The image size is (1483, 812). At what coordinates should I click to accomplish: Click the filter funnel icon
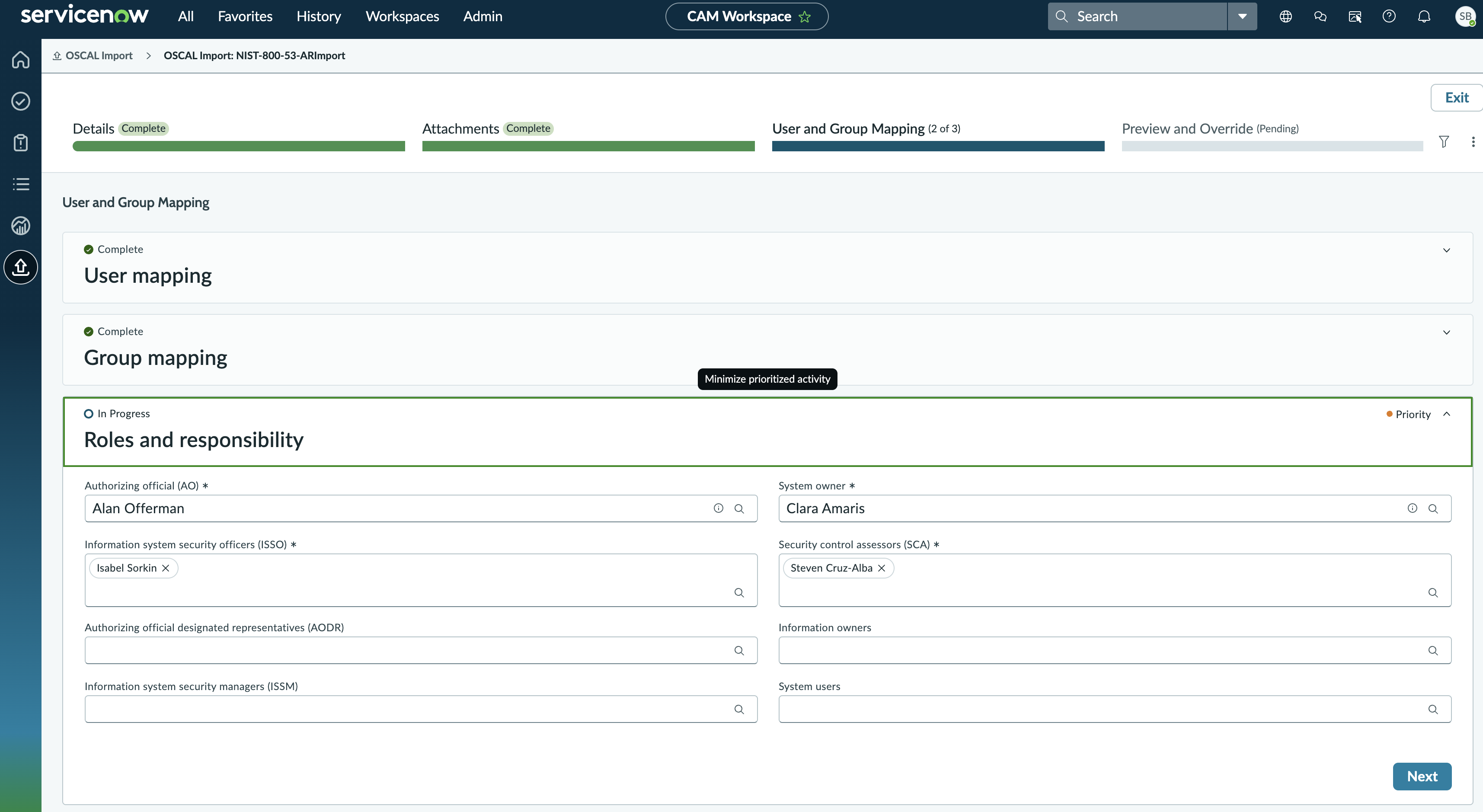(x=1444, y=142)
